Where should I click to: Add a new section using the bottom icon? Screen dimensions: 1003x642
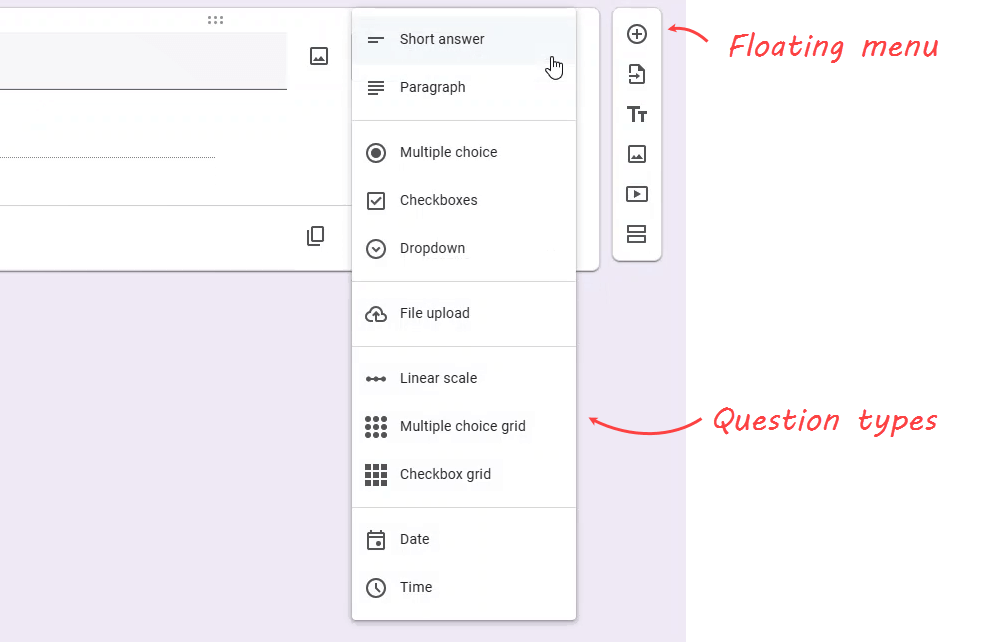[x=637, y=234]
